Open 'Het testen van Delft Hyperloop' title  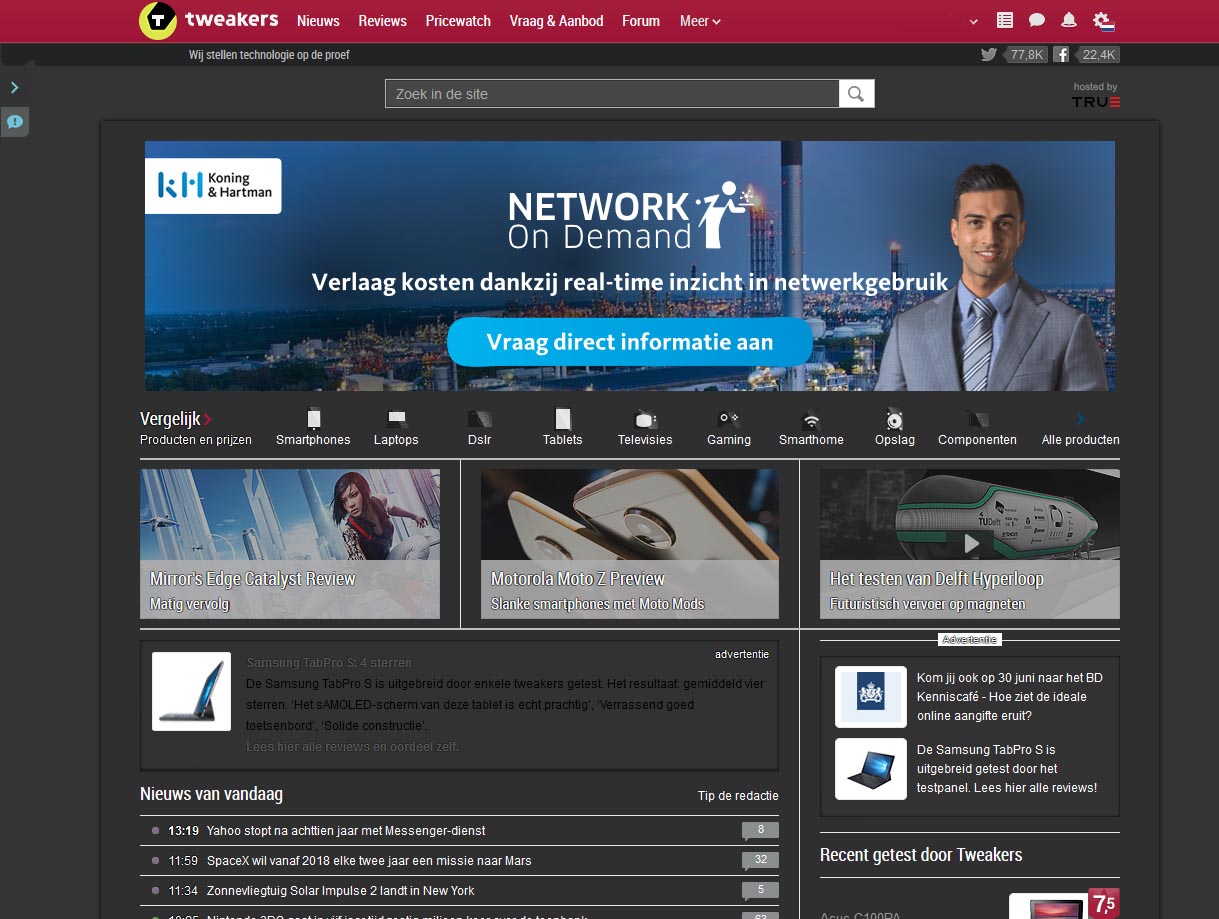point(937,579)
